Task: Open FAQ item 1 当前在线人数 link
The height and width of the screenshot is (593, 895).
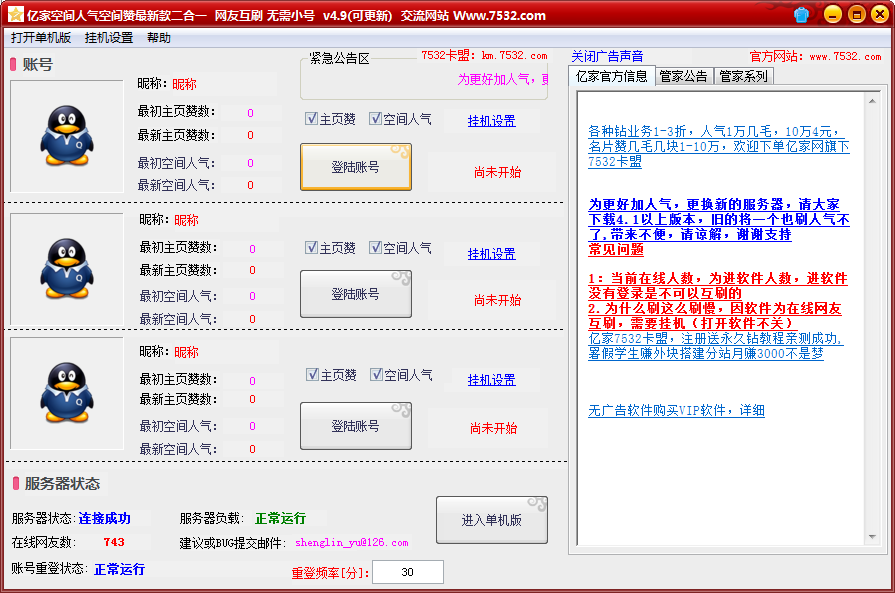Action: (718, 286)
